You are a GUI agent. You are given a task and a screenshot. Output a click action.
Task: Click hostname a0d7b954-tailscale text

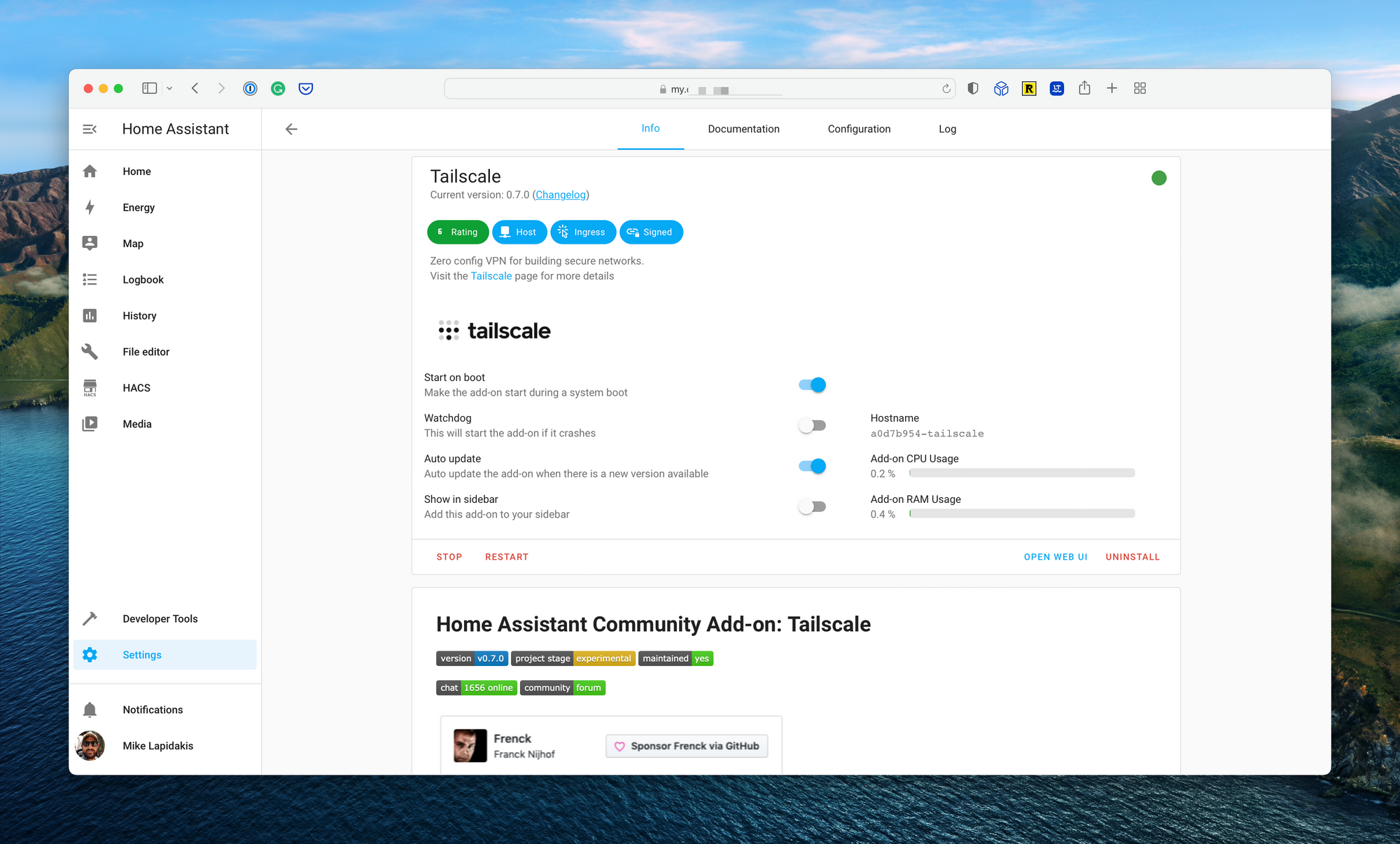pyautogui.click(x=927, y=434)
